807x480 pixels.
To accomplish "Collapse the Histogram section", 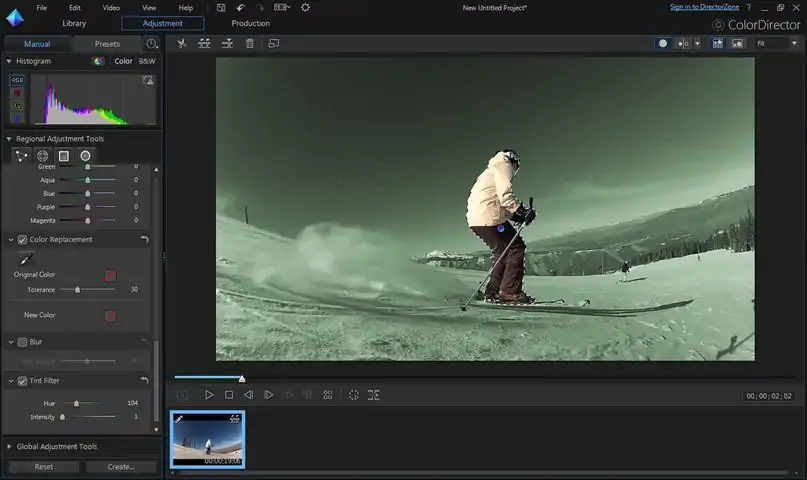I will (9, 61).
